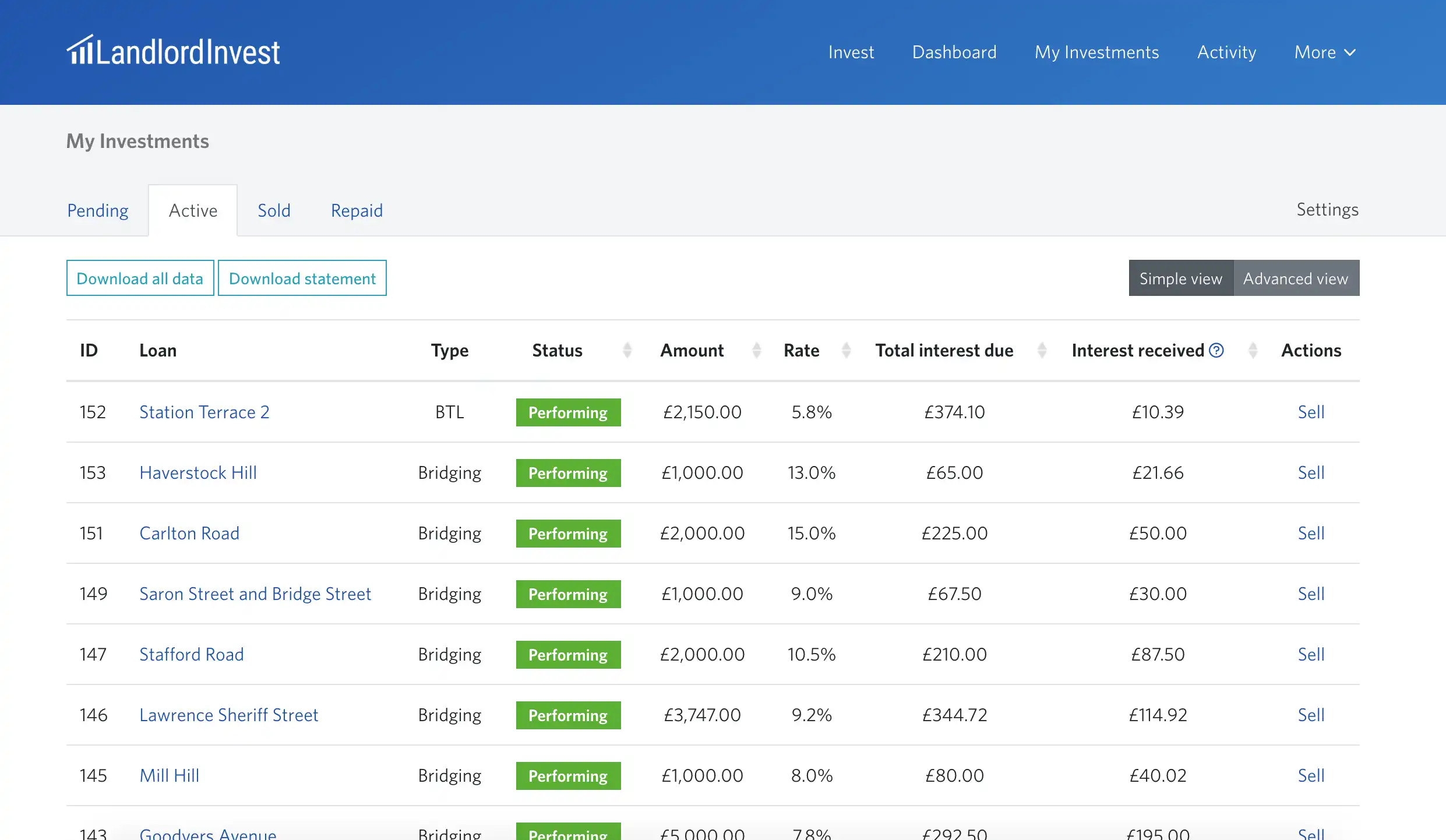1446x840 pixels.
Task: Click Performing badge for Carlton Road
Action: click(568, 534)
